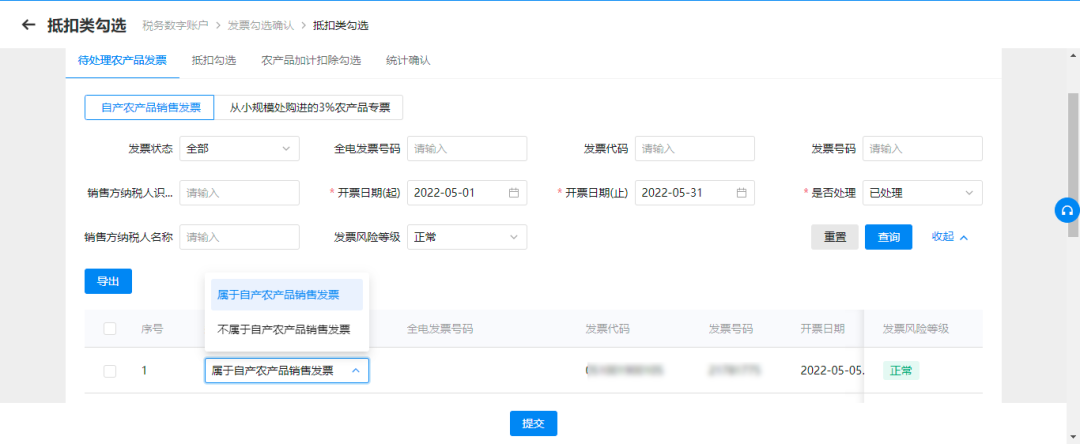The image size is (1080, 444).
Task: Click the date 2022-05-05 in row 1
Action: [x=832, y=371]
